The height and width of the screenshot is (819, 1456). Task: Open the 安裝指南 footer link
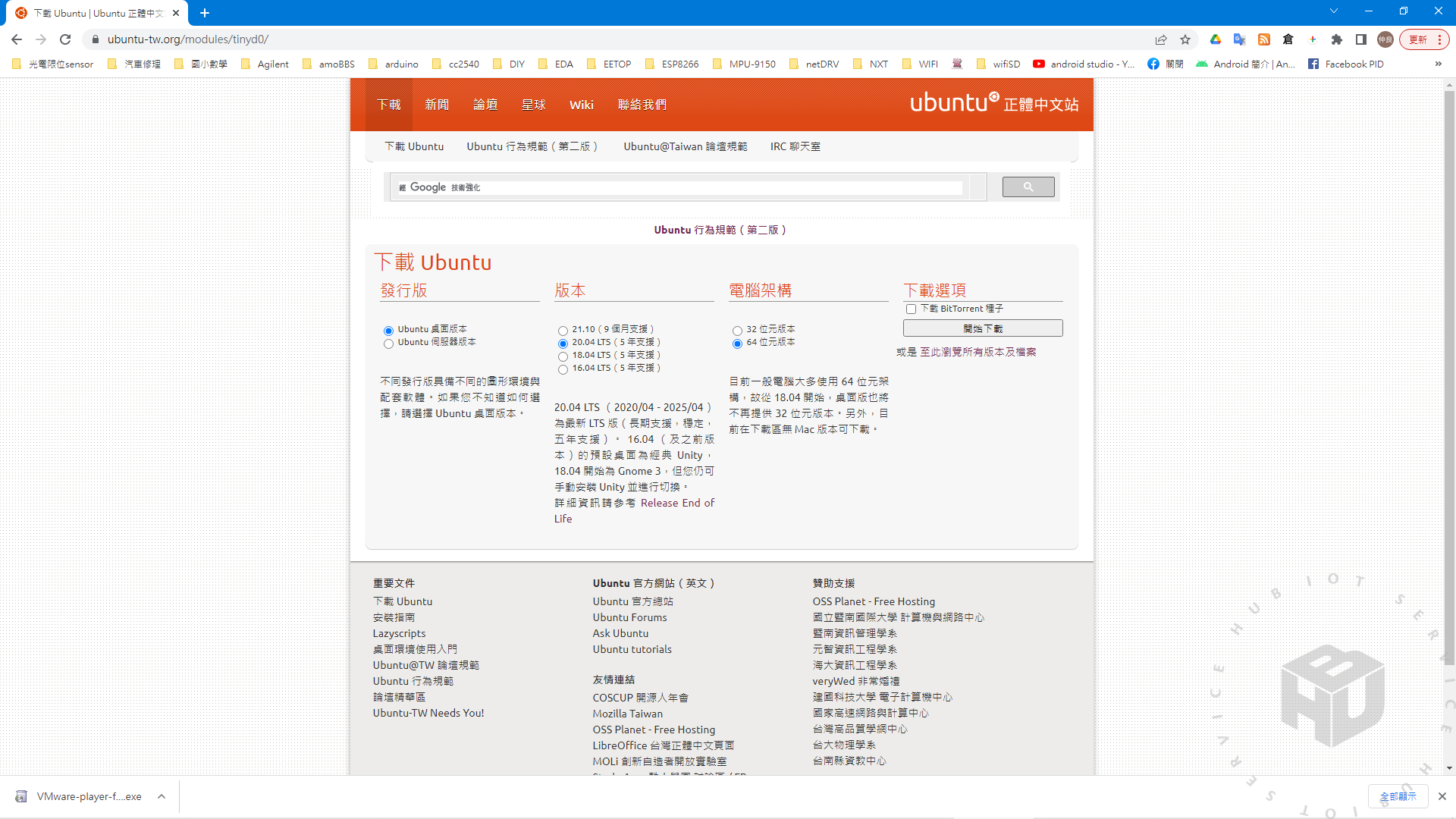tap(394, 617)
